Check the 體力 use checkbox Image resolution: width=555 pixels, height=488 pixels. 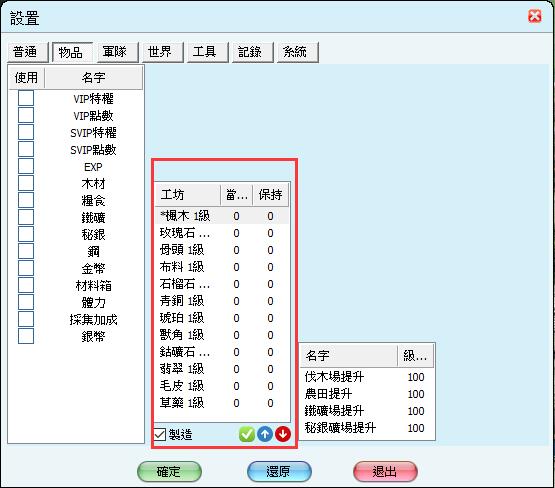tap(26, 302)
